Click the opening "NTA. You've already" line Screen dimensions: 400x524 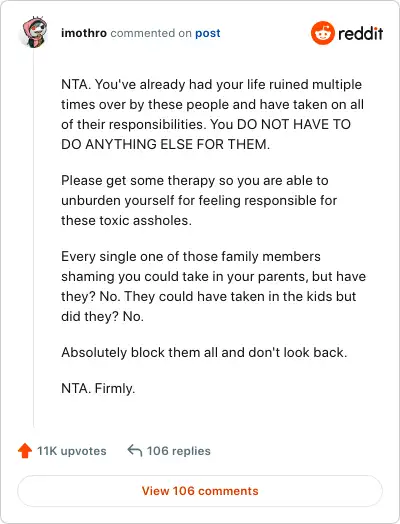coord(212,84)
